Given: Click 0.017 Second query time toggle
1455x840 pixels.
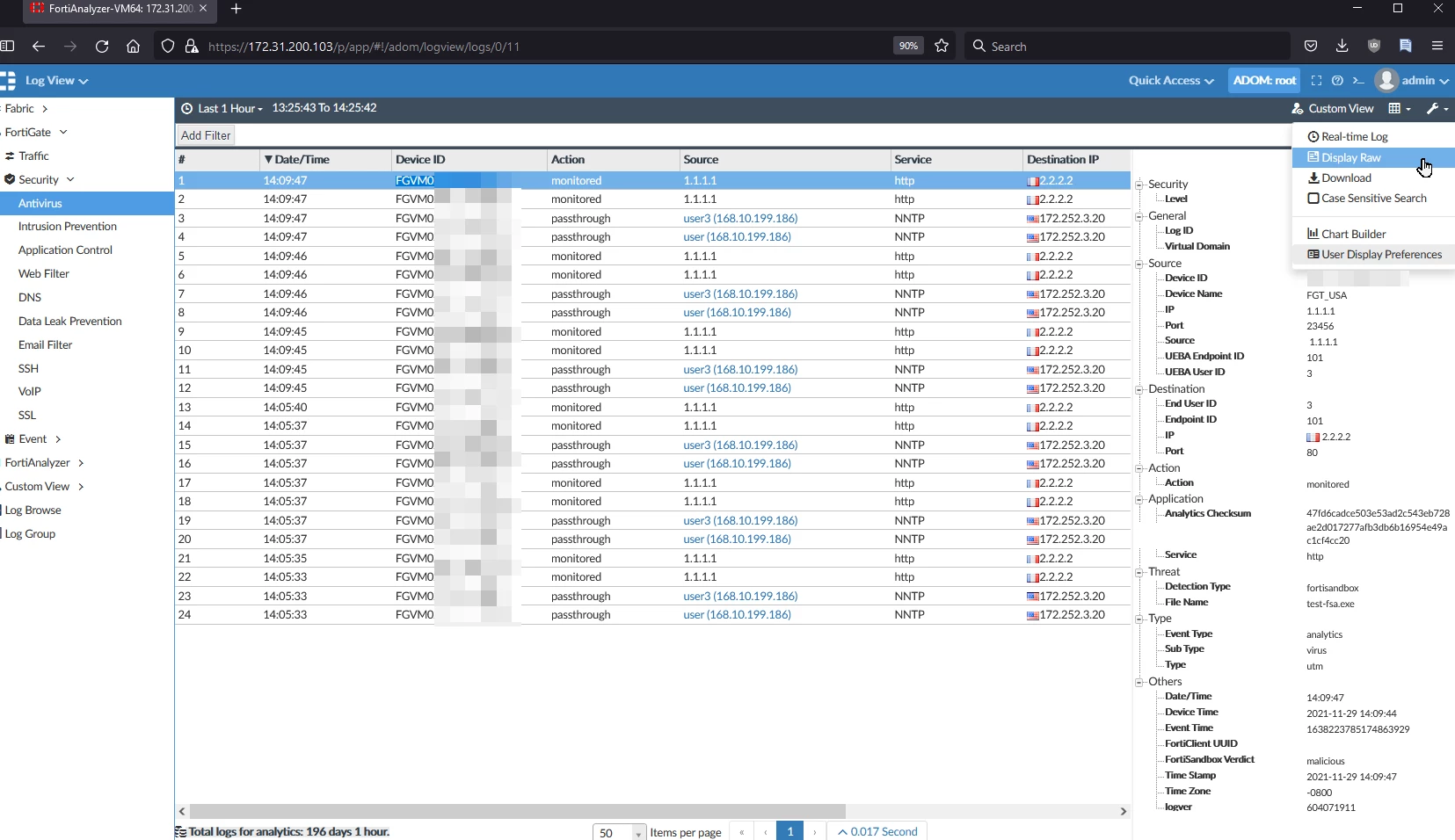Looking at the screenshot, I should pyautogui.click(x=877, y=831).
